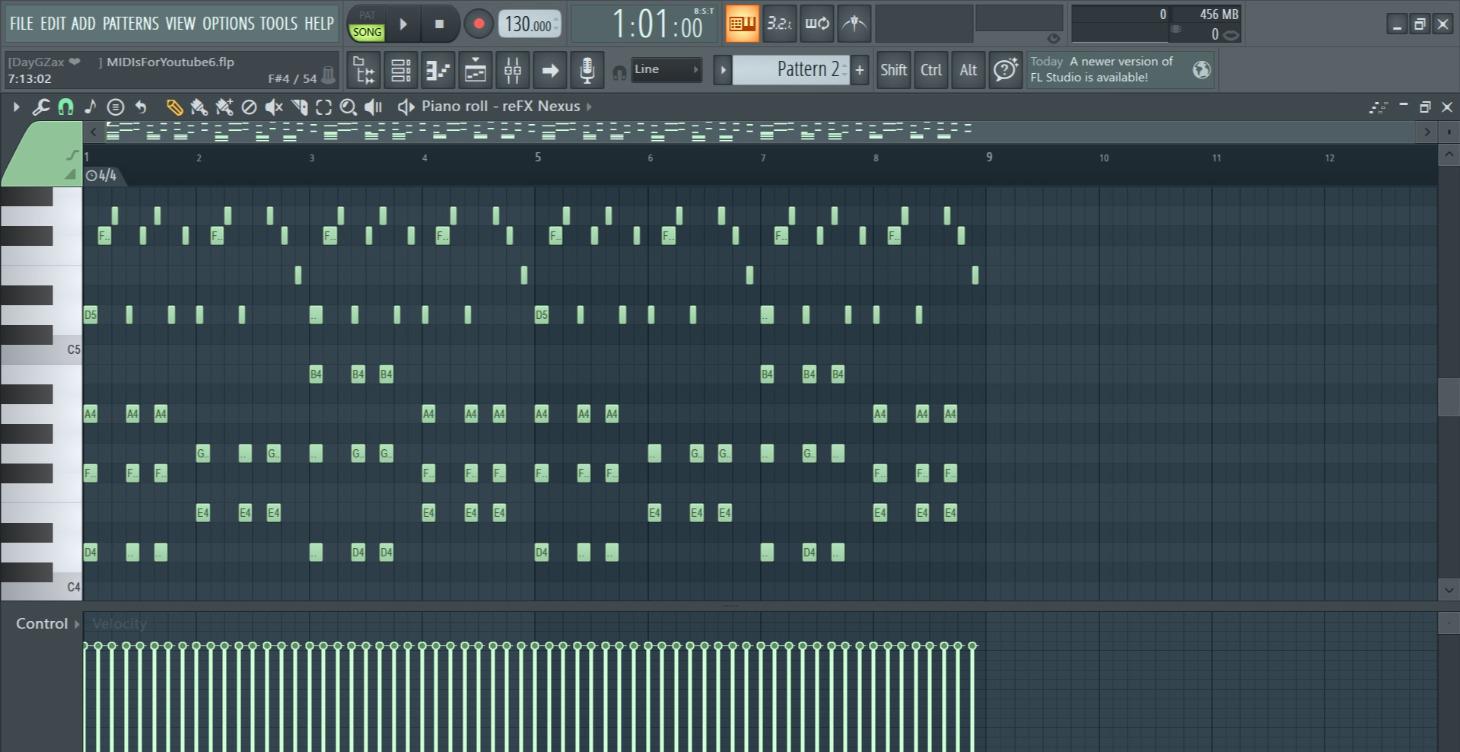The image size is (1460, 752).
Task: Open the HELP menu
Action: (319, 24)
